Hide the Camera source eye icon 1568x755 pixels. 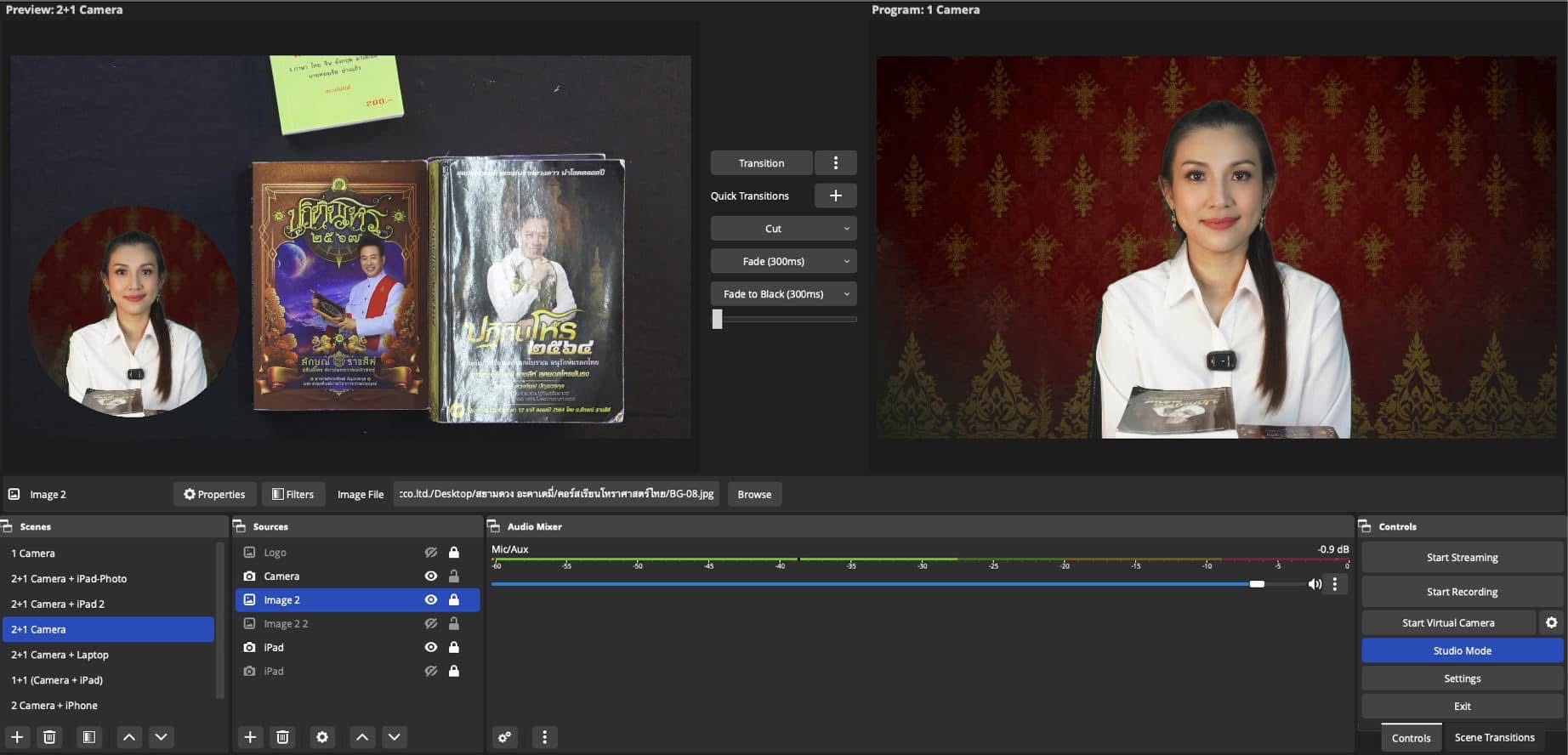point(431,576)
